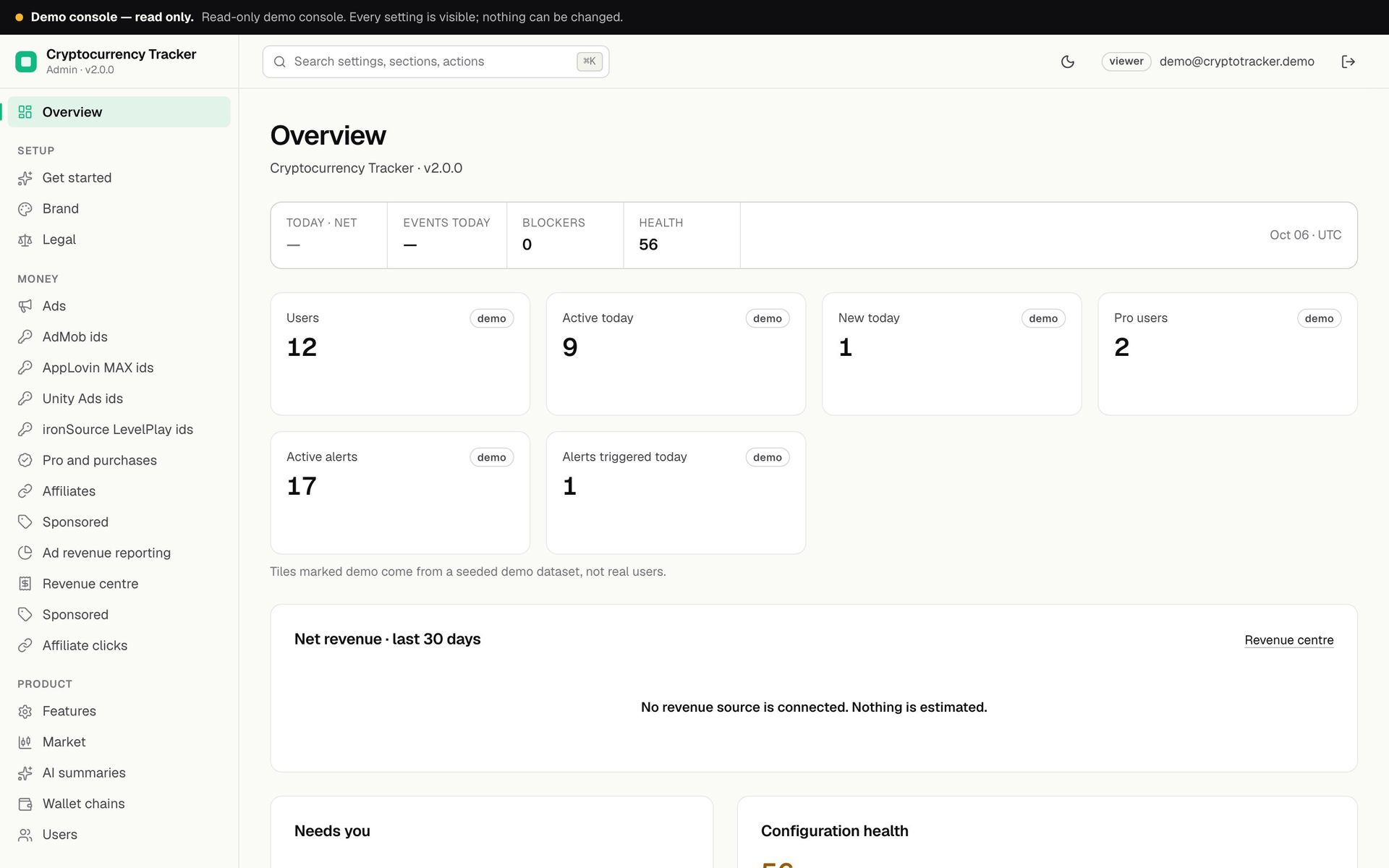Click the Revenue centre receipt icon
The height and width of the screenshot is (868, 1389).
[x=25, y=584]
